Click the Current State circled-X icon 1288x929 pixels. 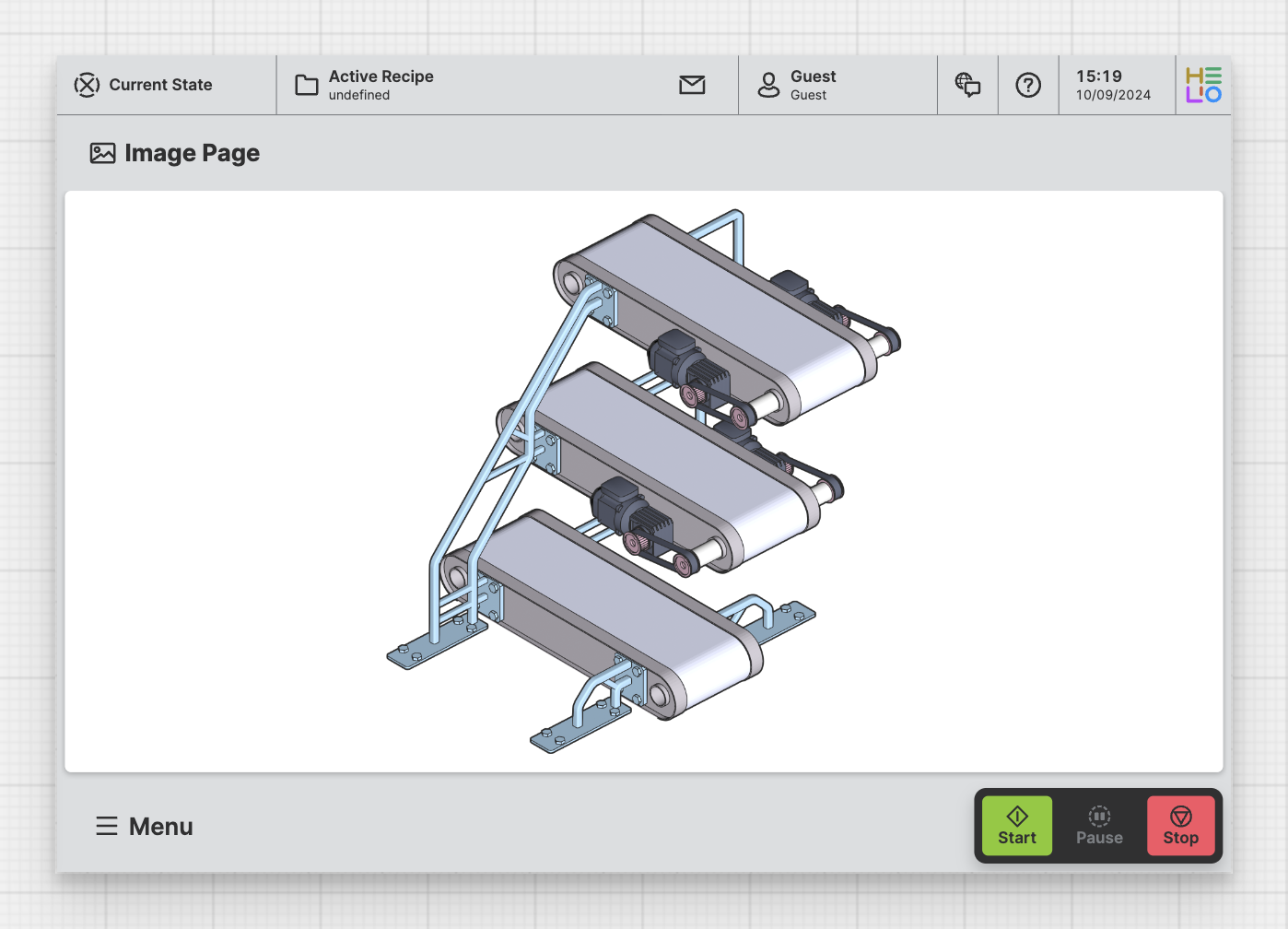pos(87,85)
